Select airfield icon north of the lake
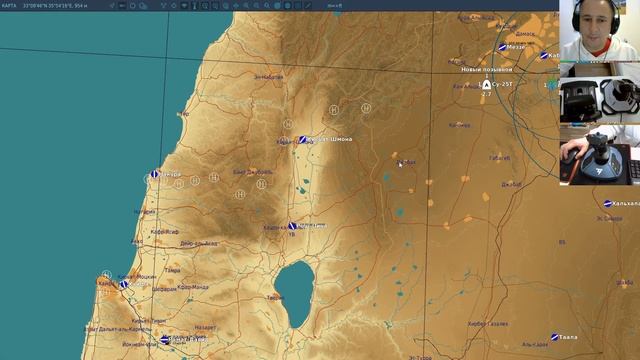The image size is (640, 360). point(292,226)
